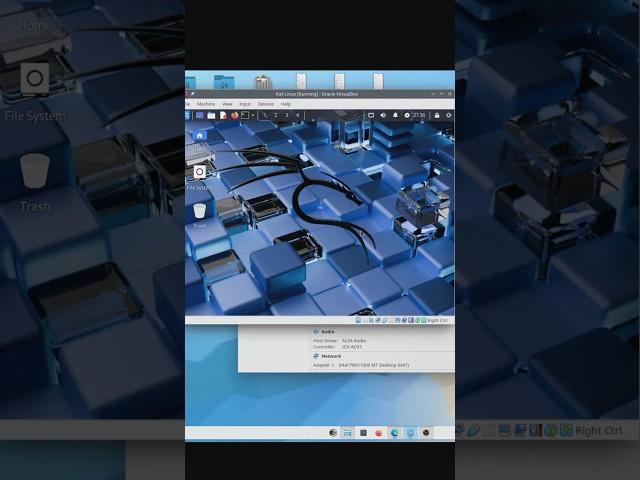640x480 pixels.
Task: Select the full trash bin icon on host desktop
Action: point(263,81)
